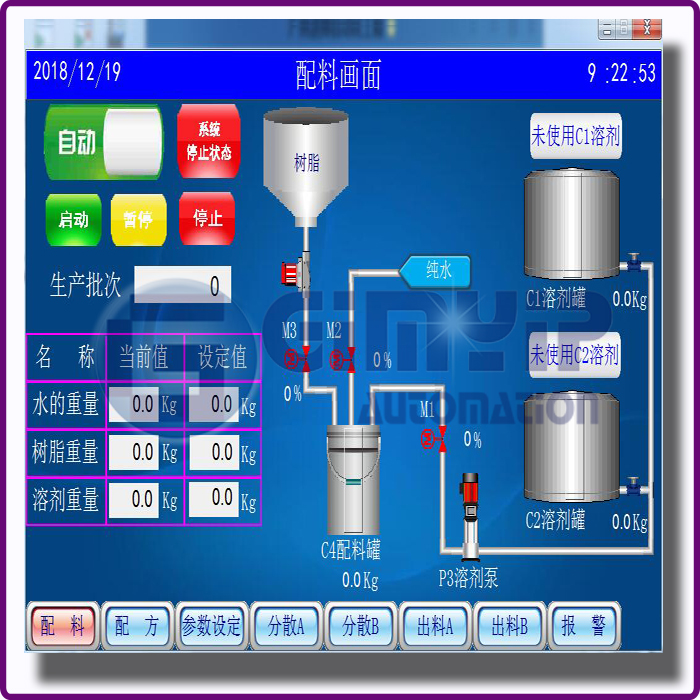The width and height of the screenshot is (700, 700).
Task: Switch to the 配方 tab
Action: pyautogui.click(x=137, y=627)
